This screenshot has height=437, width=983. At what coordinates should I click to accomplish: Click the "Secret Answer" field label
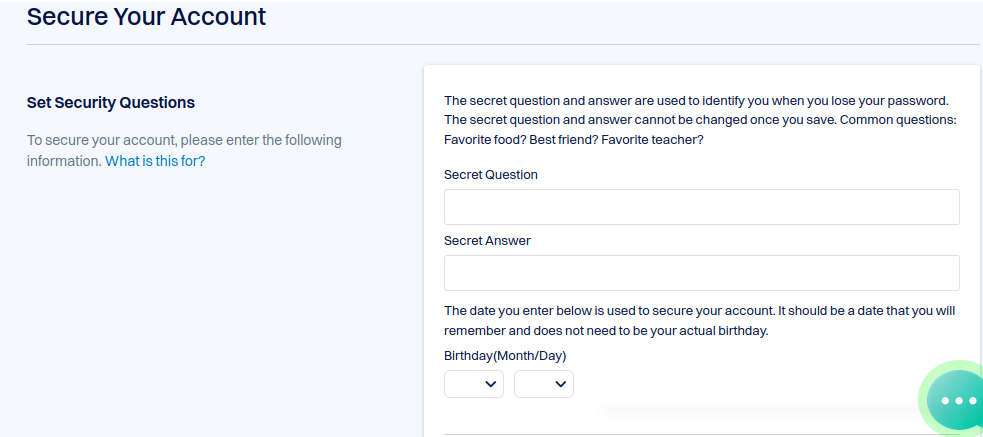click(x=487, y=241)
